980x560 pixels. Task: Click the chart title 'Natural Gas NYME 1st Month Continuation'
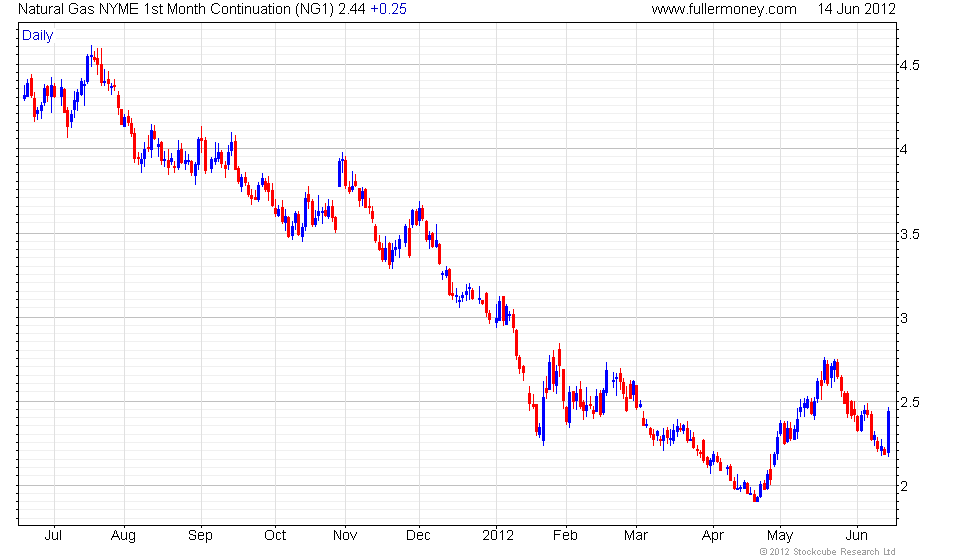coord(154,9)
